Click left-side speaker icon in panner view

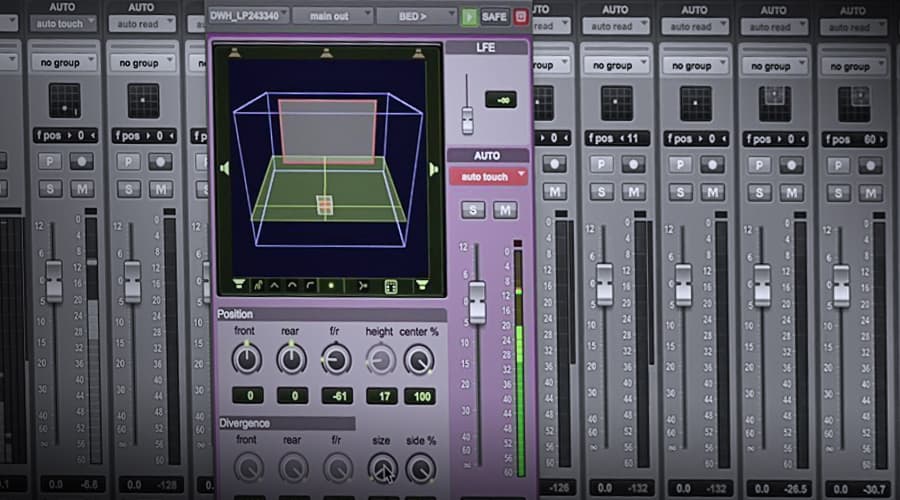click(x=224, y=168)
